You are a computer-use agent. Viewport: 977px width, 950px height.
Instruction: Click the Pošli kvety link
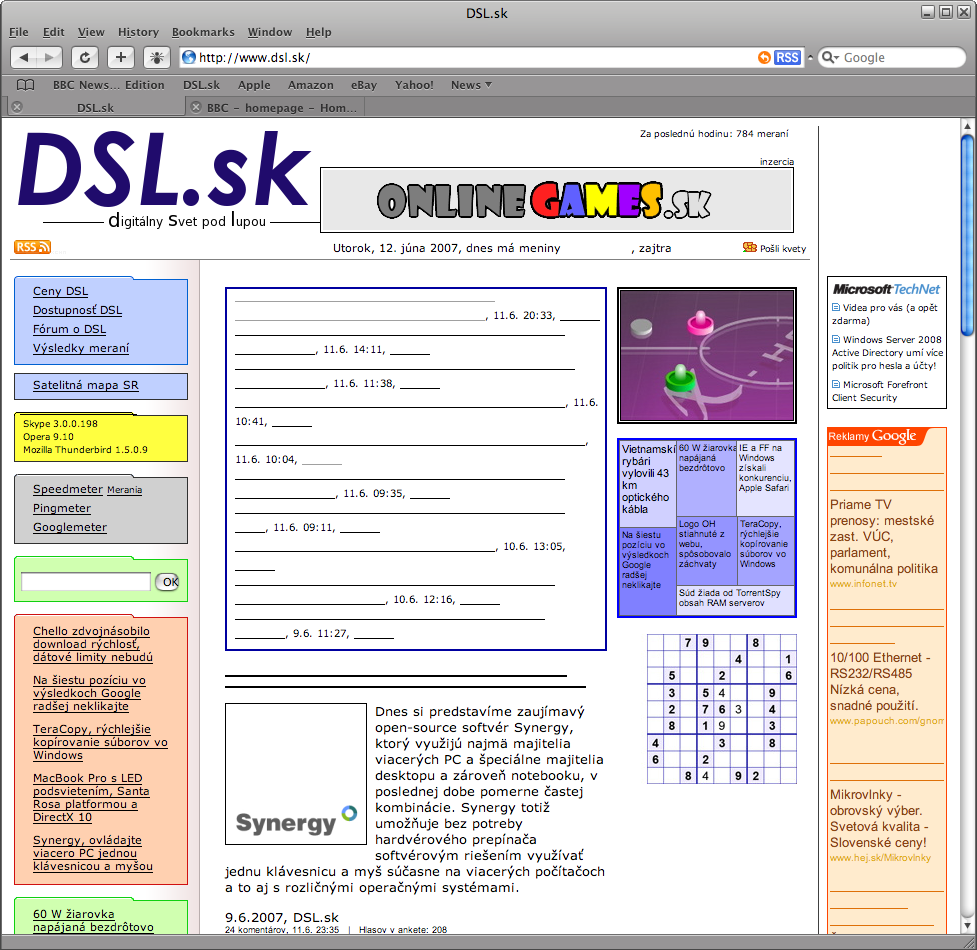(783, 249)
